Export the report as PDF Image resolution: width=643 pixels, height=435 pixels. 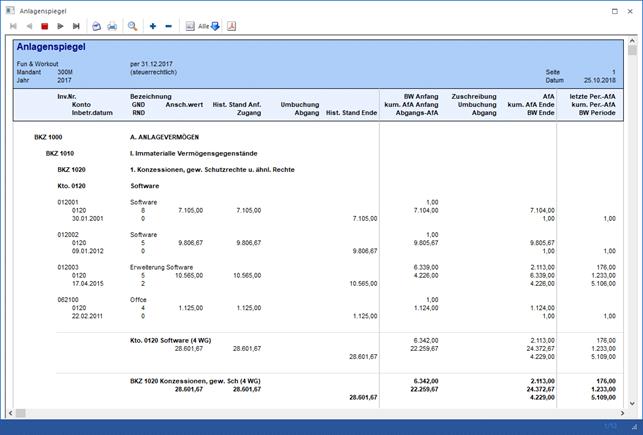(232, 26)
